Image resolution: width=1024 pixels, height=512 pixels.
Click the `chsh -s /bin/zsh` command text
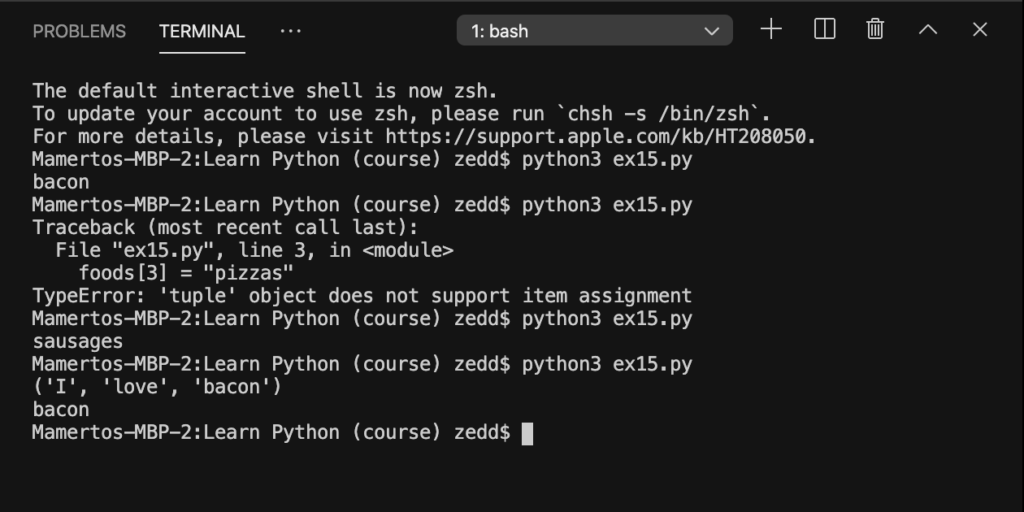660,114
